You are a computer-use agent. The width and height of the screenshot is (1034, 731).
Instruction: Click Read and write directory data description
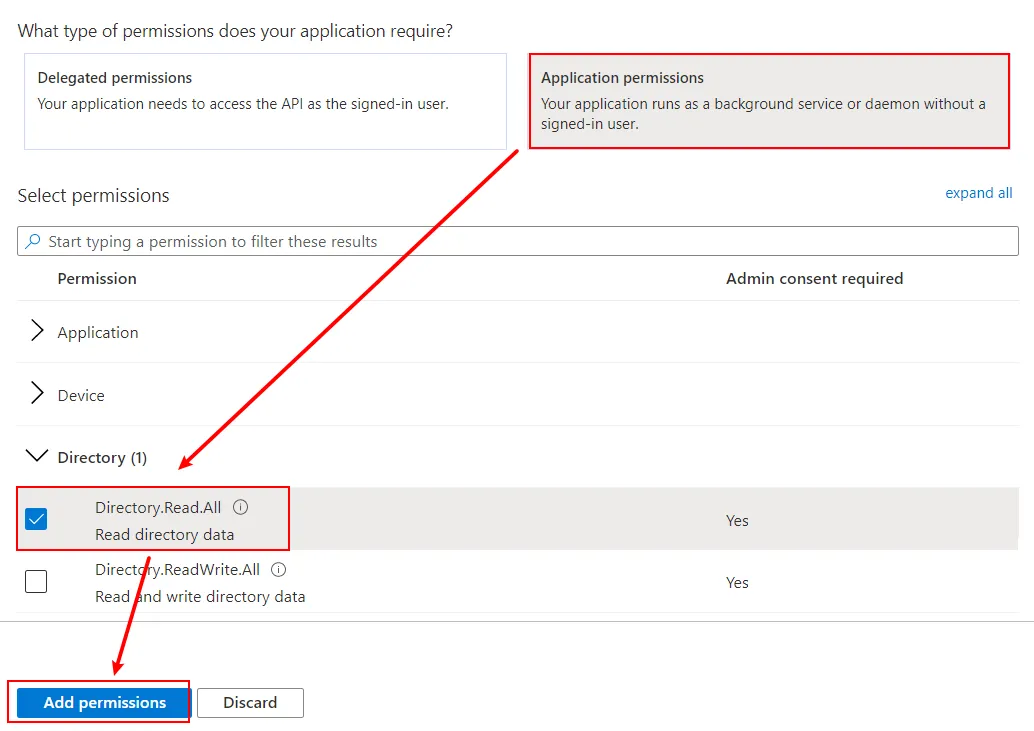pos(200,597)
